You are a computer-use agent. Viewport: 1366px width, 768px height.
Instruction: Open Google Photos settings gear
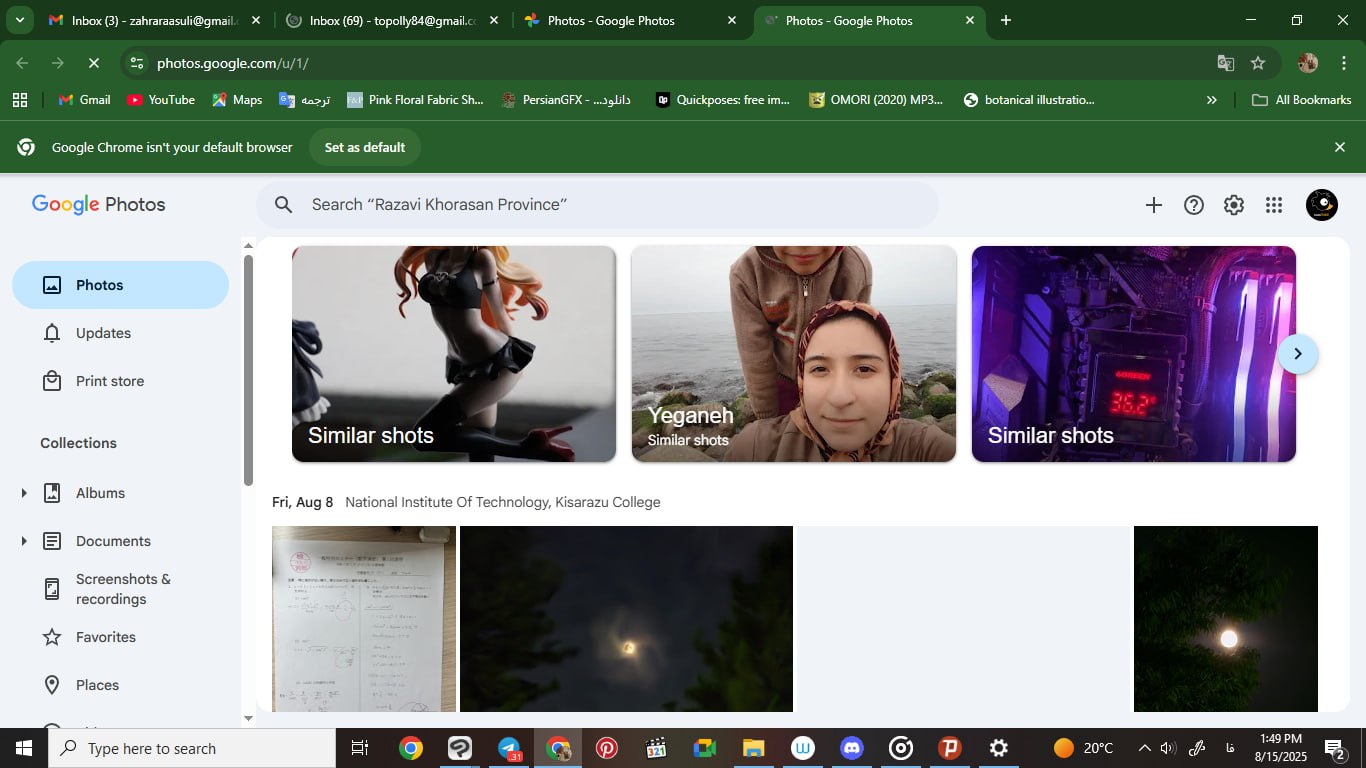click(1234, 205)
